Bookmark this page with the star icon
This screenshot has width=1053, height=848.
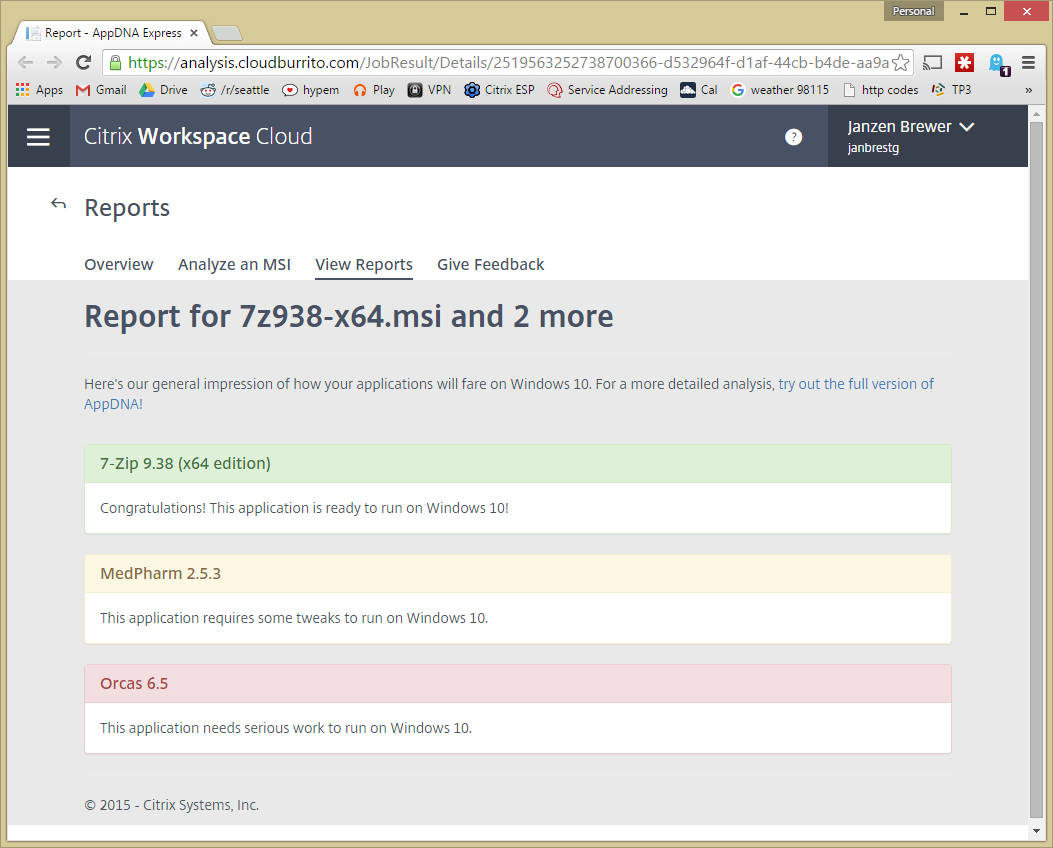[901, 63]
